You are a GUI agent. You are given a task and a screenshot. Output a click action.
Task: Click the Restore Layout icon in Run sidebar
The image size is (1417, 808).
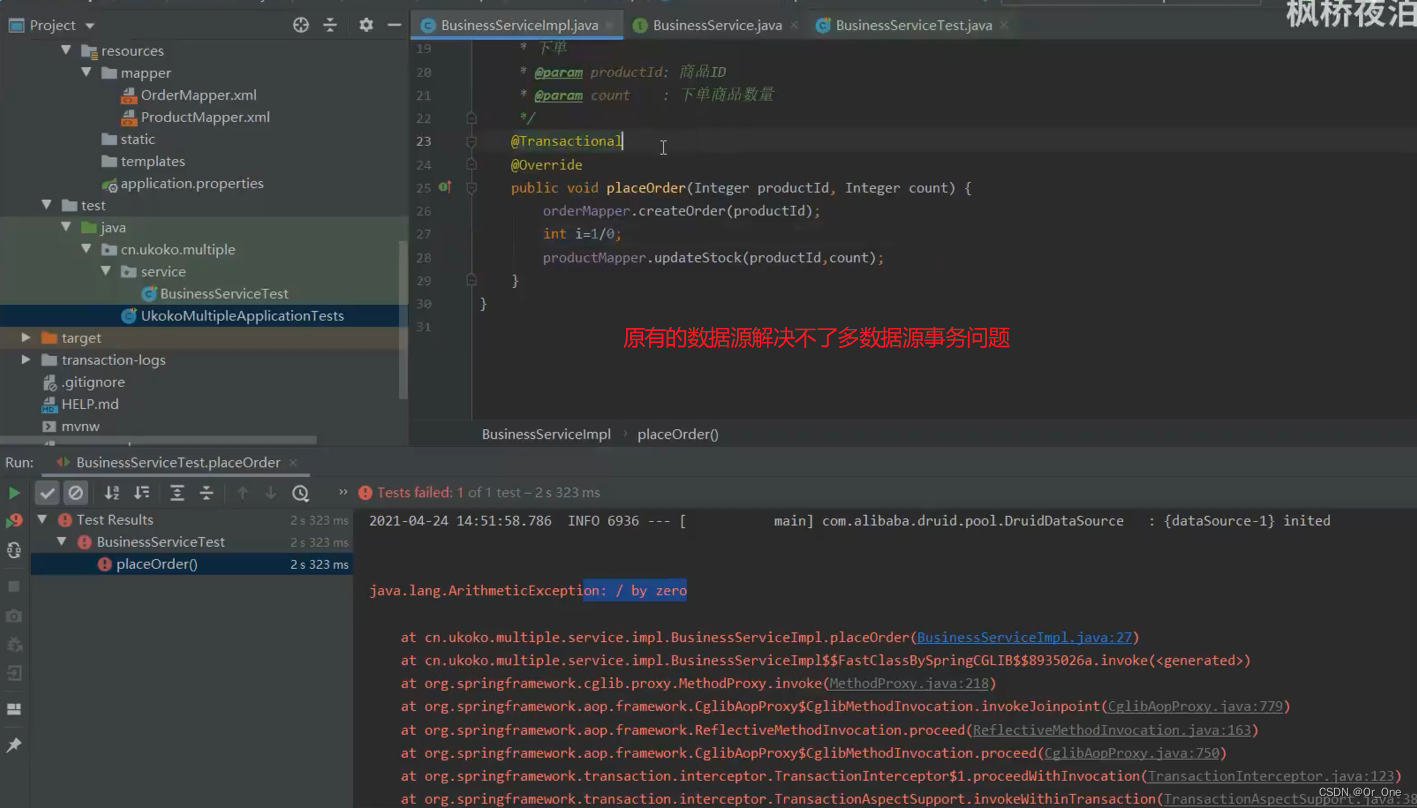click(x=14, y=709)
